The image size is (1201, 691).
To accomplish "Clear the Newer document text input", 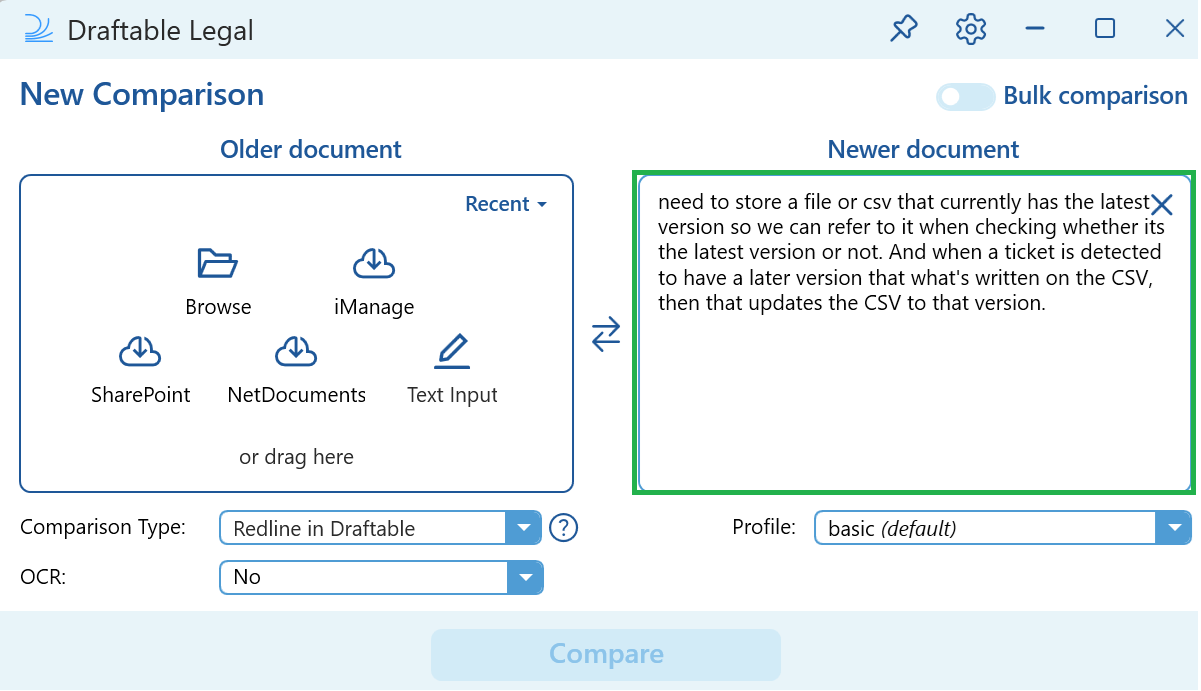I will [x=1162, y=204].
